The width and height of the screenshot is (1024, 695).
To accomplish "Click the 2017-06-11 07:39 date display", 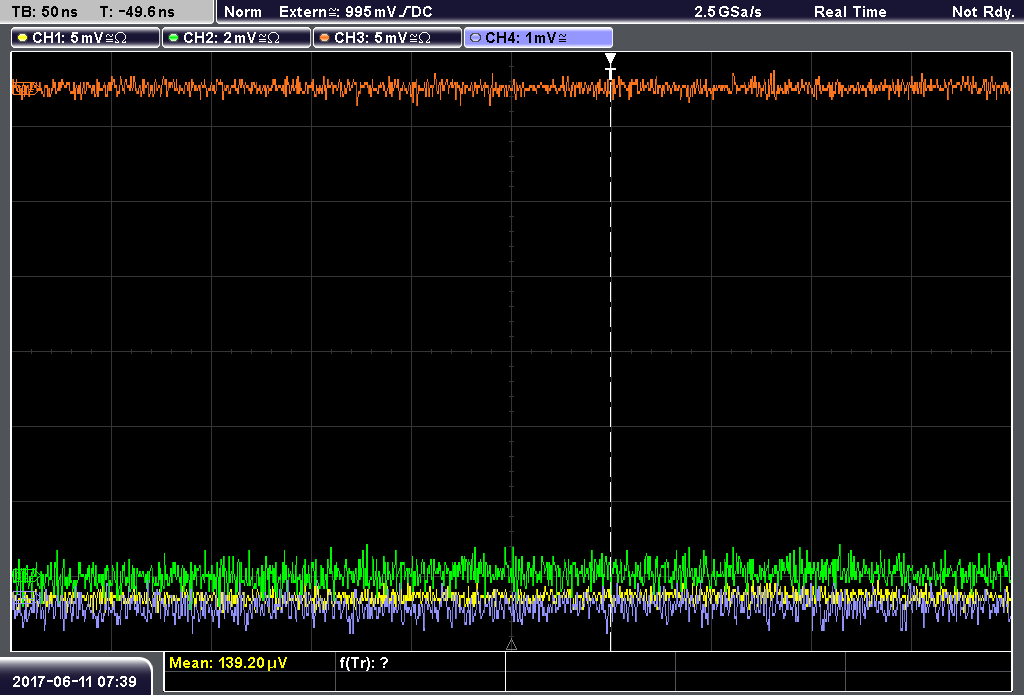I will [74, 682].
